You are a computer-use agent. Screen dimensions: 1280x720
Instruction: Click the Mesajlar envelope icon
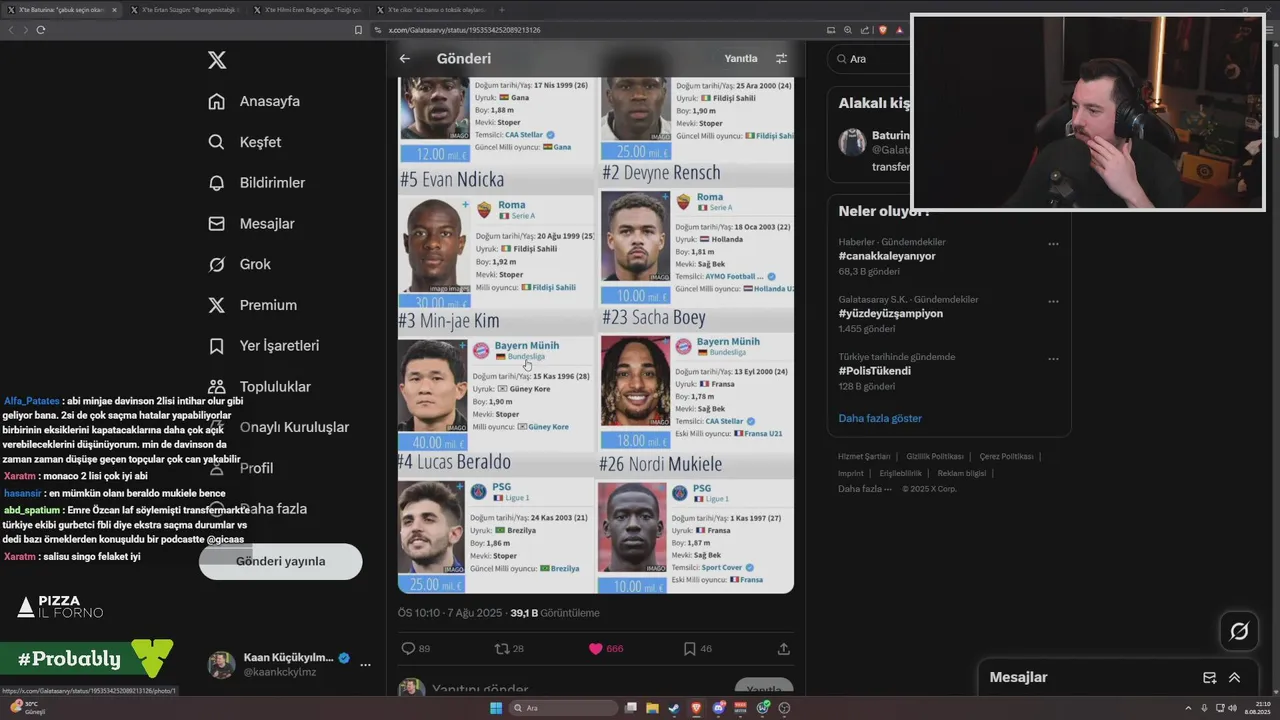coord(216,224)
